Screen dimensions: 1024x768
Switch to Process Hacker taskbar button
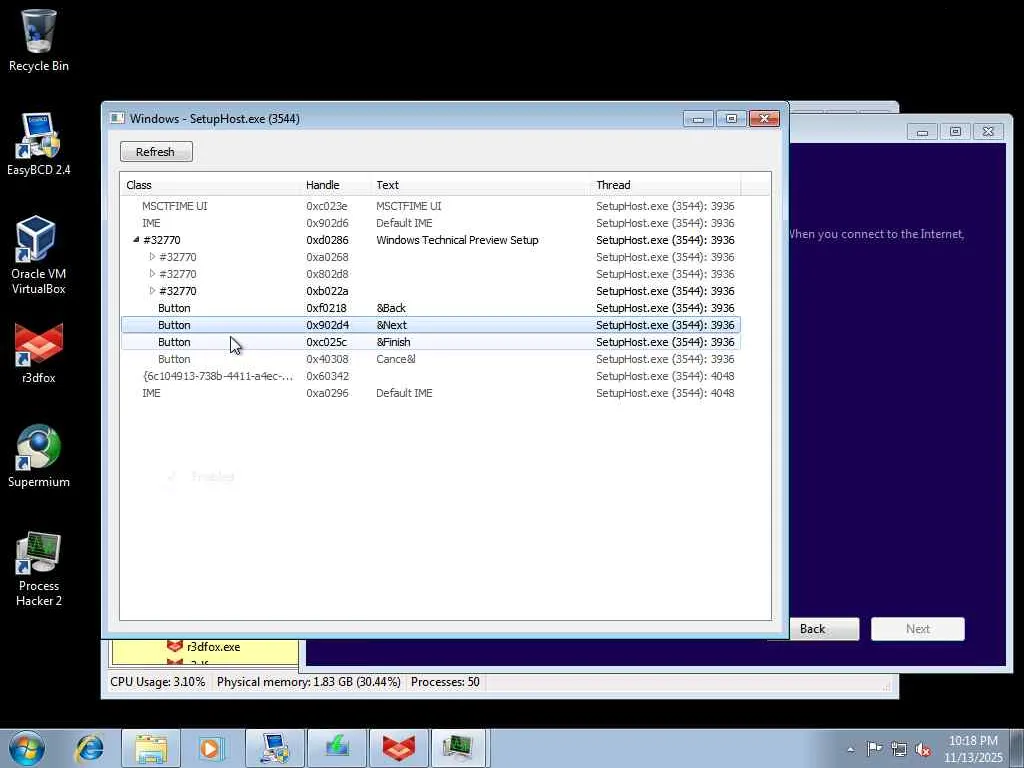click(x=460, y=748)
